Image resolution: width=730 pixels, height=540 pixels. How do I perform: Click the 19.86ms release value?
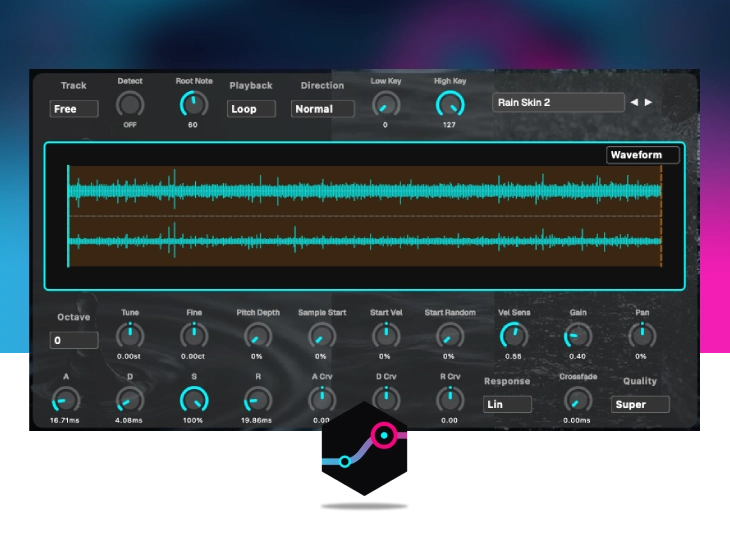pyautogui.click(x=257, y=420)
